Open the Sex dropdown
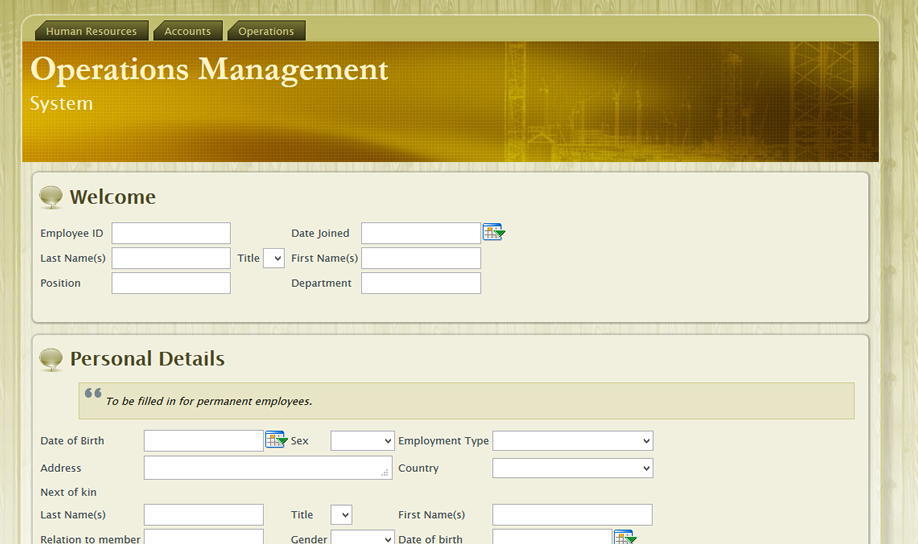 pyautogui.click(x=362, y=441)
